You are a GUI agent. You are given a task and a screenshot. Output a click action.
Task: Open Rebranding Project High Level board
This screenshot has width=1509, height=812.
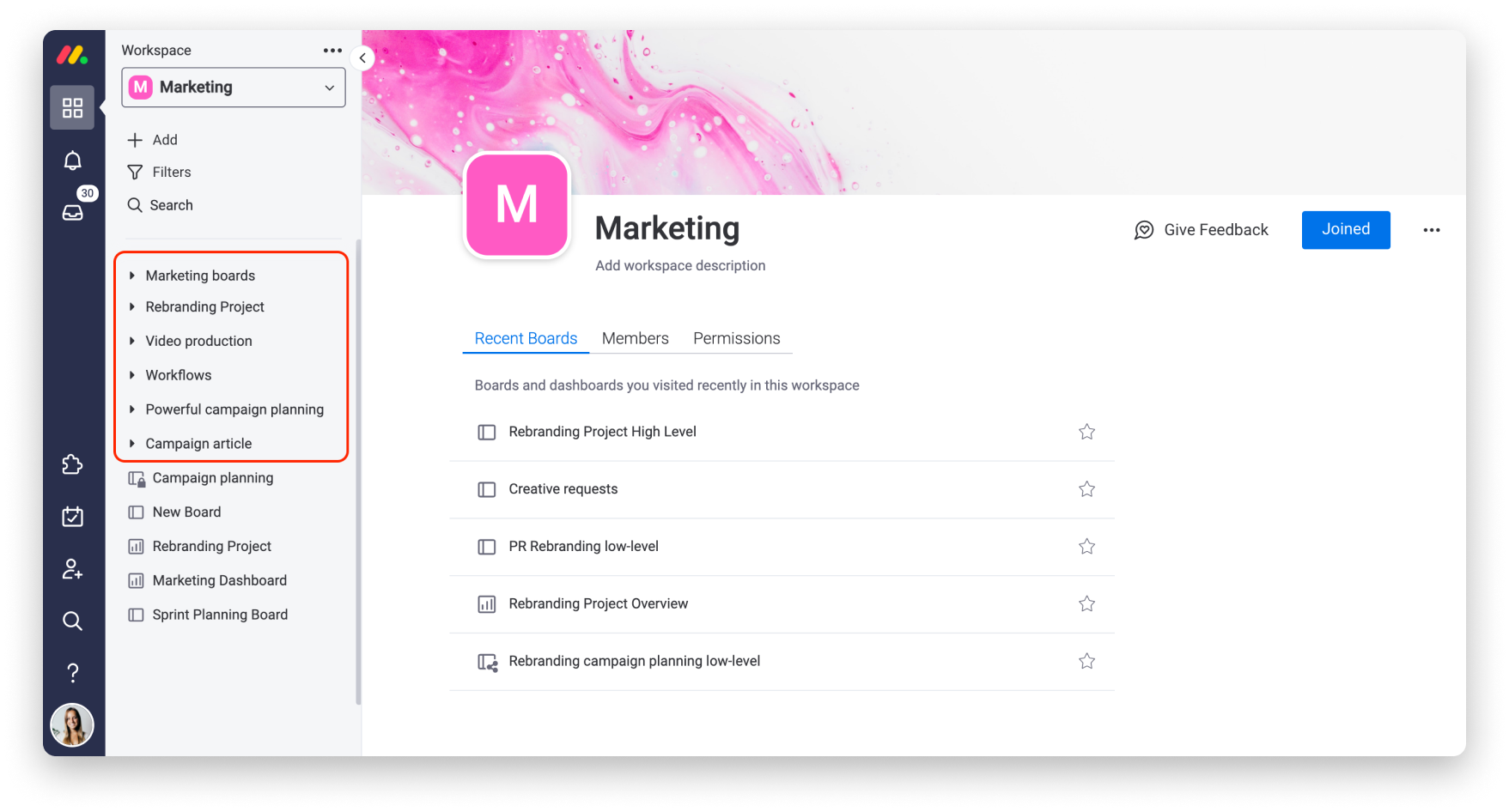[602, 432]
